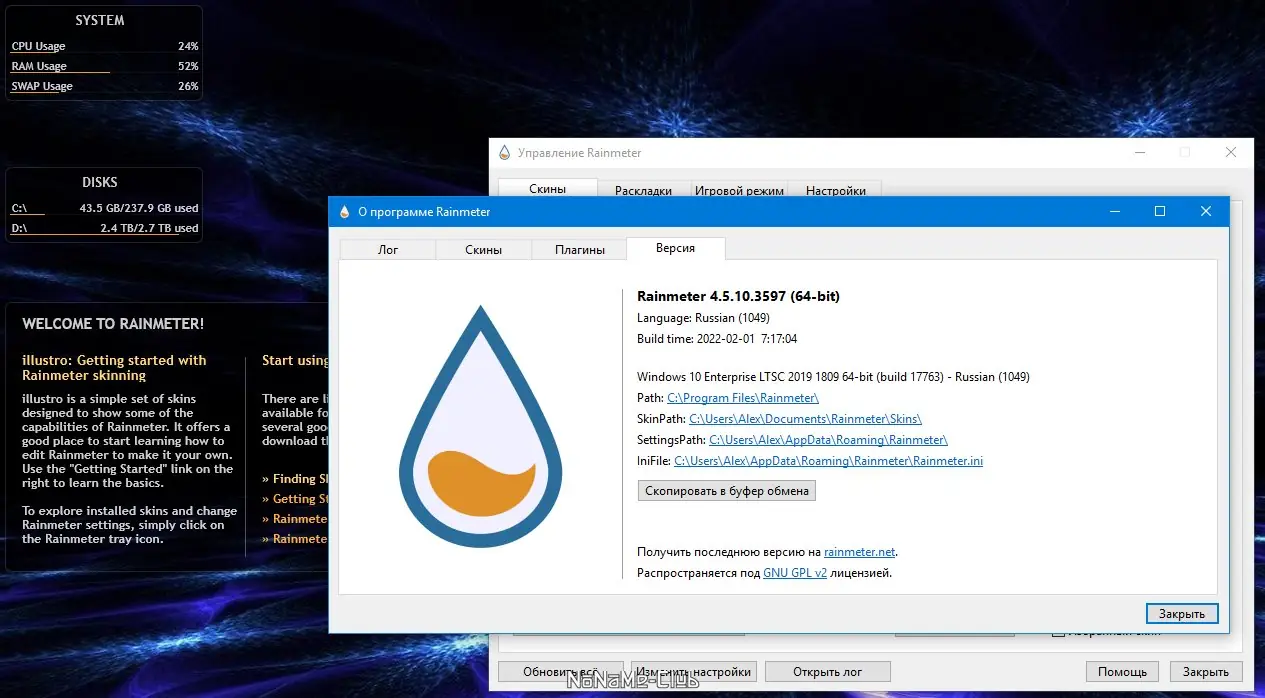
Task: Open the C:\Program Files\Rainmeter\ path link
Action: 743,398
